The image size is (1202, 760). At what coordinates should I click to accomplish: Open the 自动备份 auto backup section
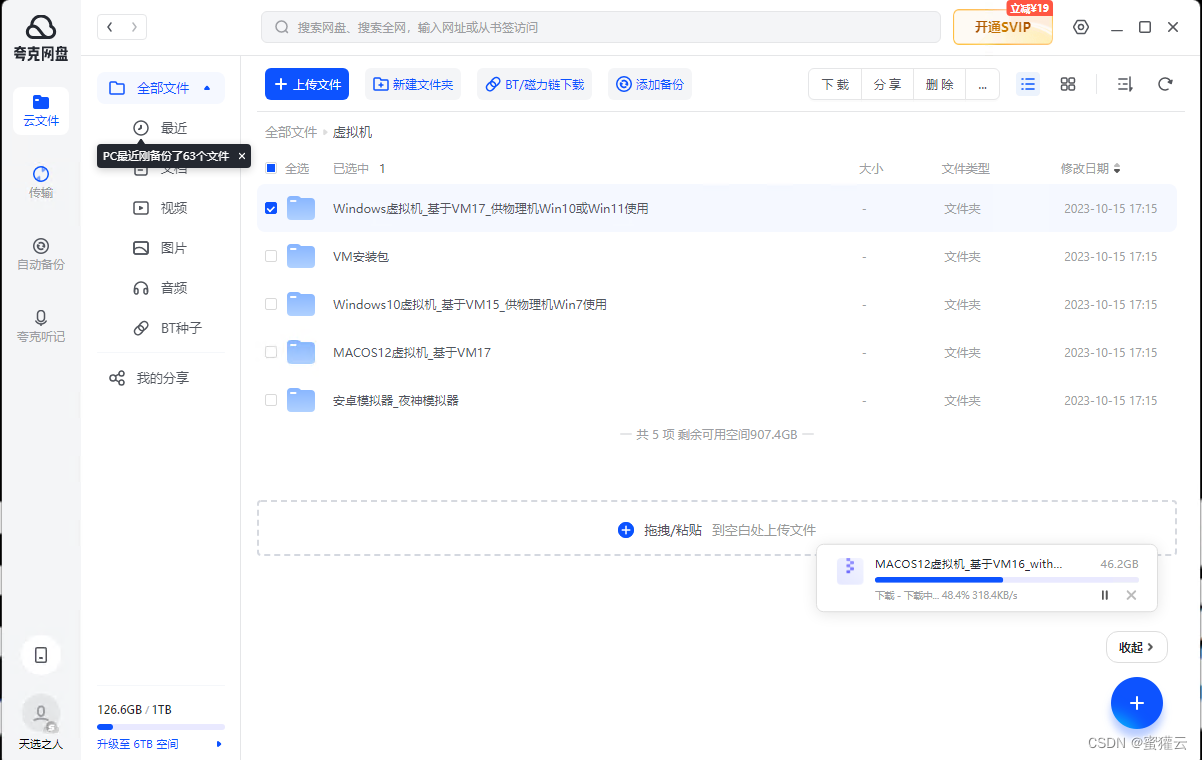(41, 254)
